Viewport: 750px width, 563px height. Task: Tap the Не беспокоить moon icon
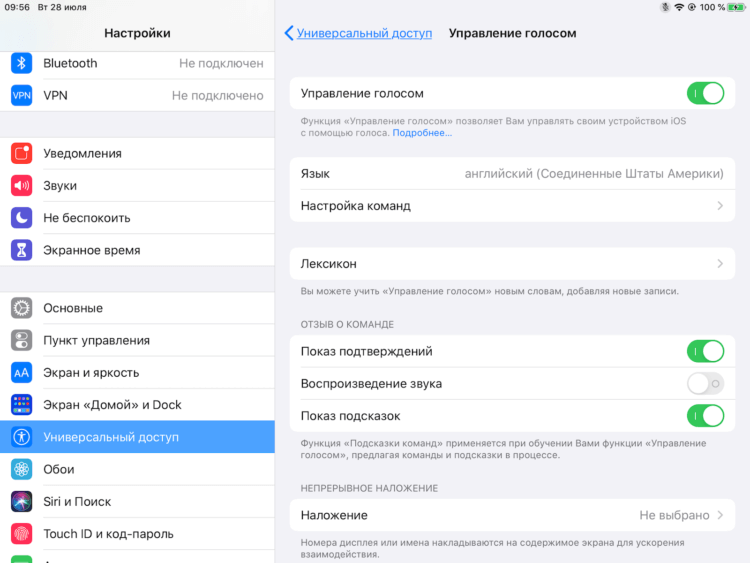22,218
